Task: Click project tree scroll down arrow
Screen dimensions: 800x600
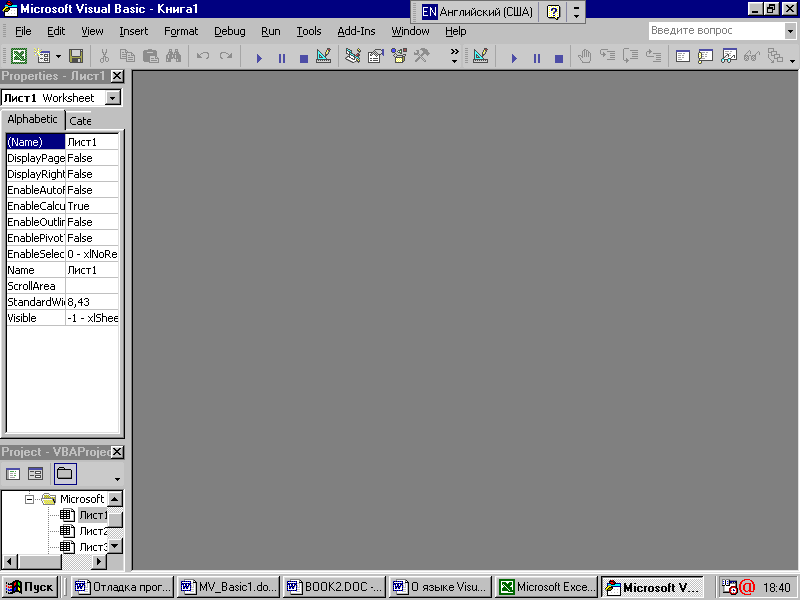Action: pyautogui.click(x=115, y=546)
